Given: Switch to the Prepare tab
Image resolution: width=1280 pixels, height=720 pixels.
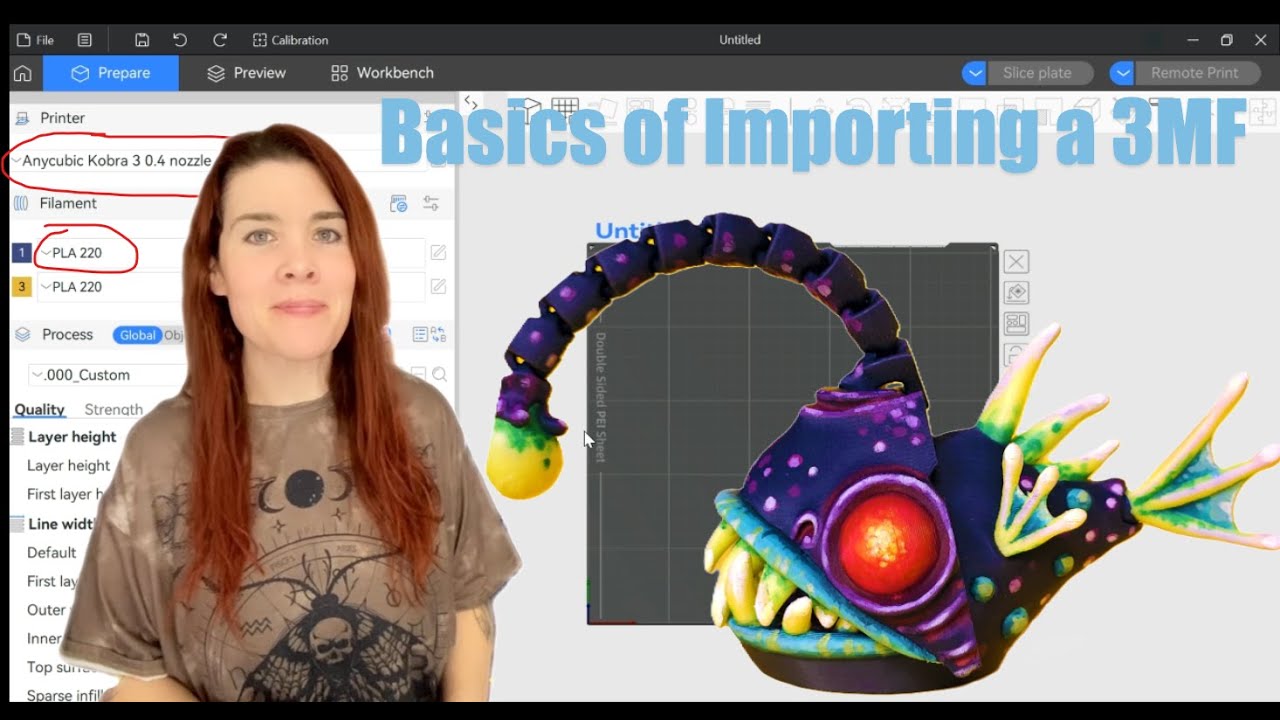Looking at the screenshot, I should coord(111,73).
